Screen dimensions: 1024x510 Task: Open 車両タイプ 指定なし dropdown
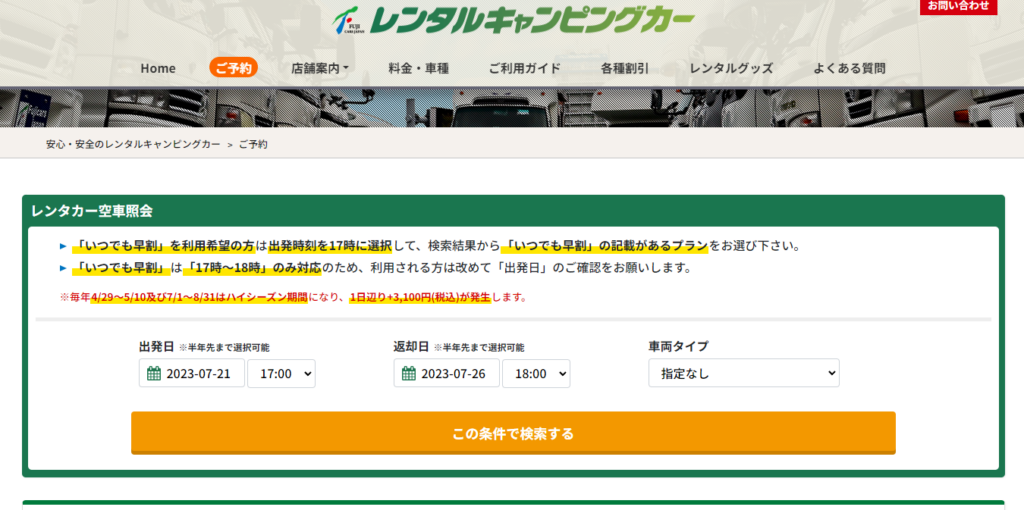744,373
